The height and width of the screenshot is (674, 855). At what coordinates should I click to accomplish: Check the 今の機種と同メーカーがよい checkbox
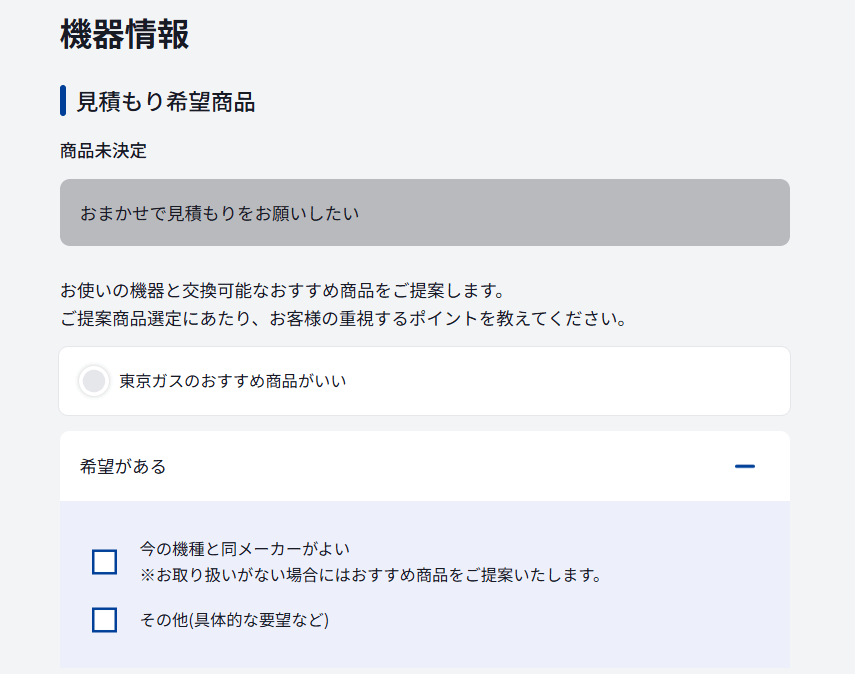pyautogui.click(x=104, y=562)
